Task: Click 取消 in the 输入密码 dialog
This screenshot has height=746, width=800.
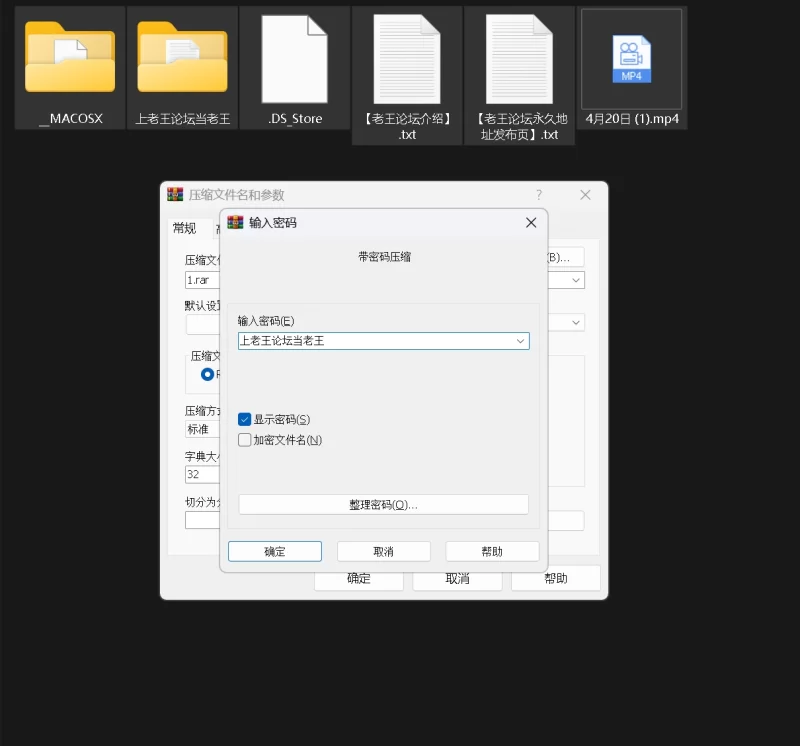Action: (383, 552)
